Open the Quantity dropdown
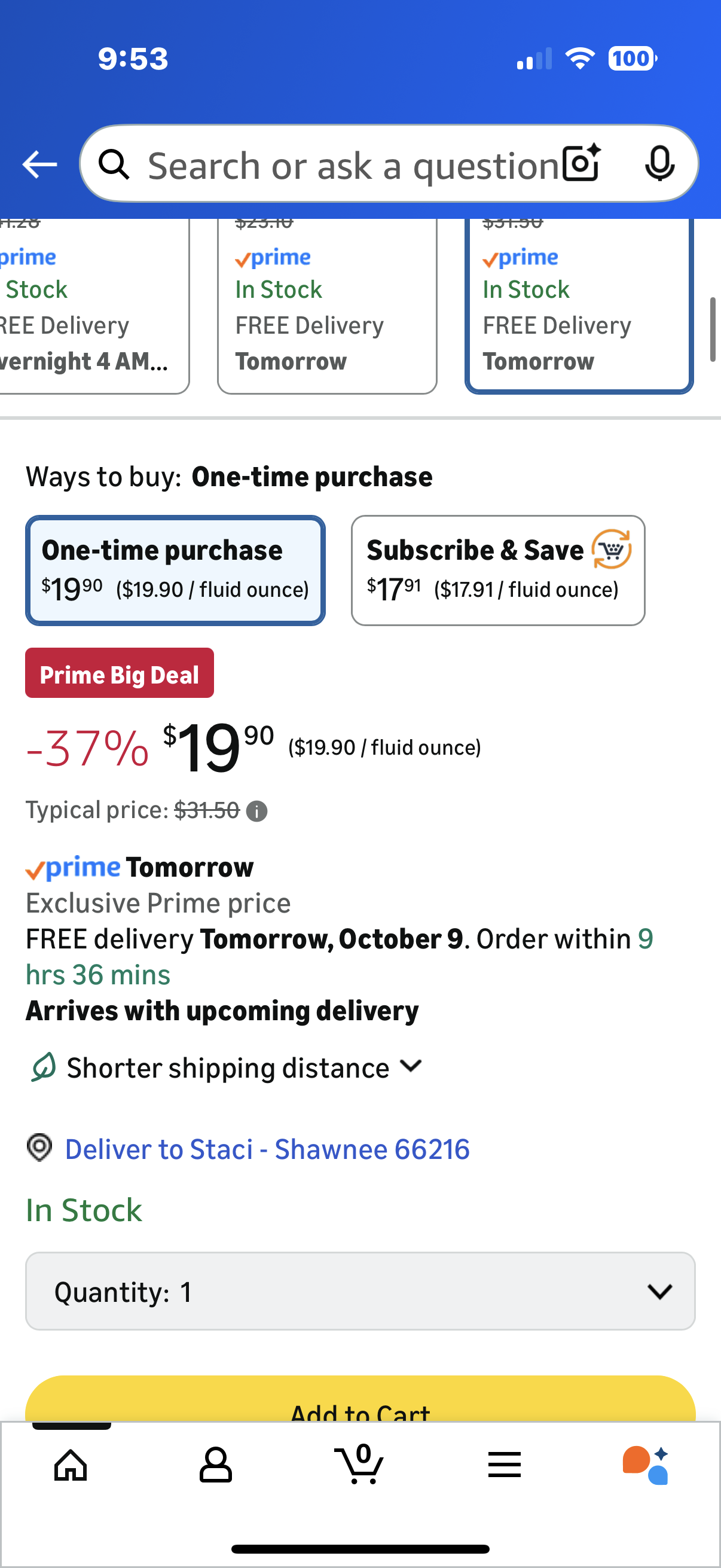Viewport: 721px width, 1568px height. pyautogui.click(x=360, y=1291)
